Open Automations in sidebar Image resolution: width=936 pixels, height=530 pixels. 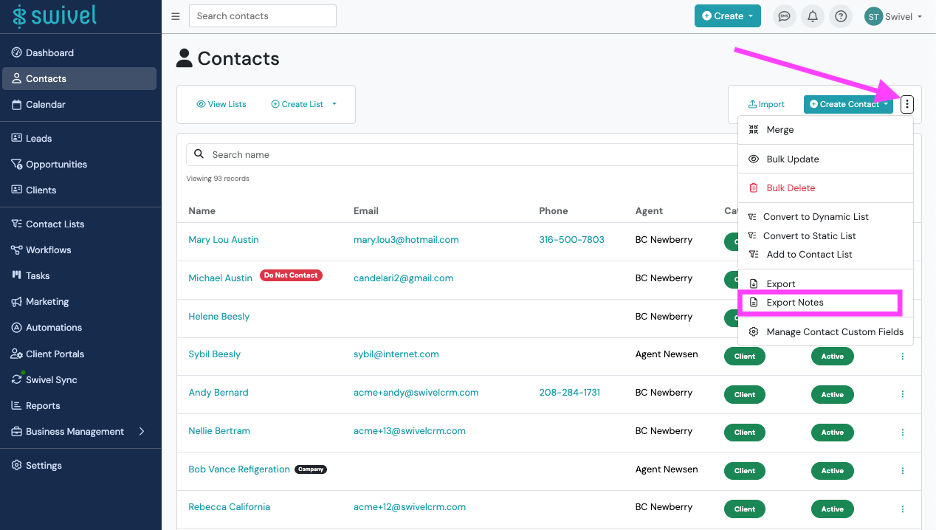[x=47, y=327]
